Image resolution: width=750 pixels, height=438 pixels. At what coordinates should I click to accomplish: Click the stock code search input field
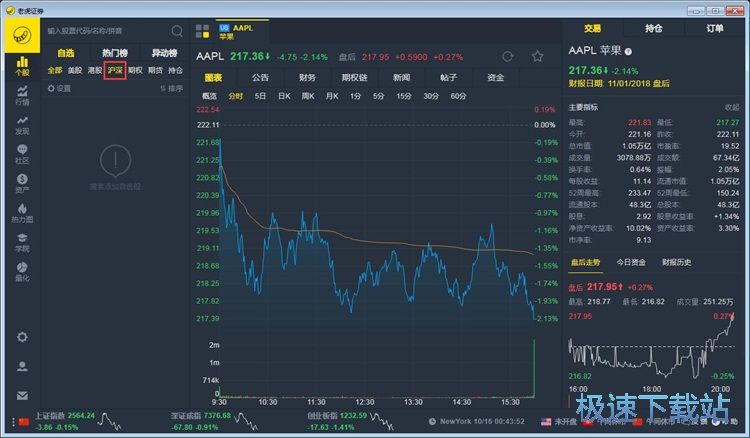(x=105, y=31)
